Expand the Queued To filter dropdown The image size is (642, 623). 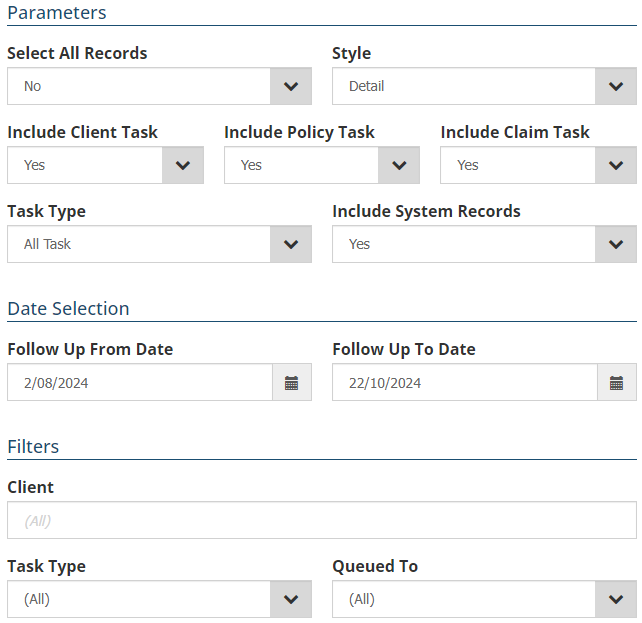(464, 599)
